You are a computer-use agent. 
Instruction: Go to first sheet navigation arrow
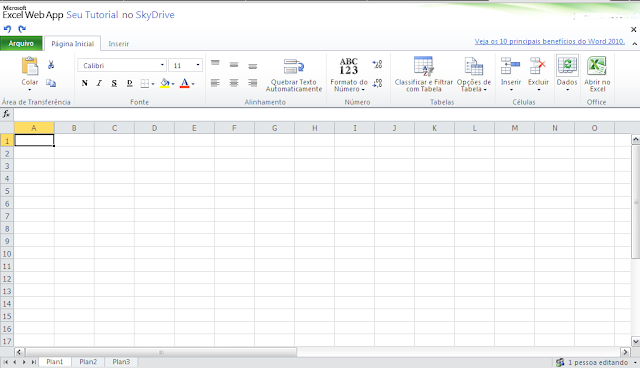6,362
